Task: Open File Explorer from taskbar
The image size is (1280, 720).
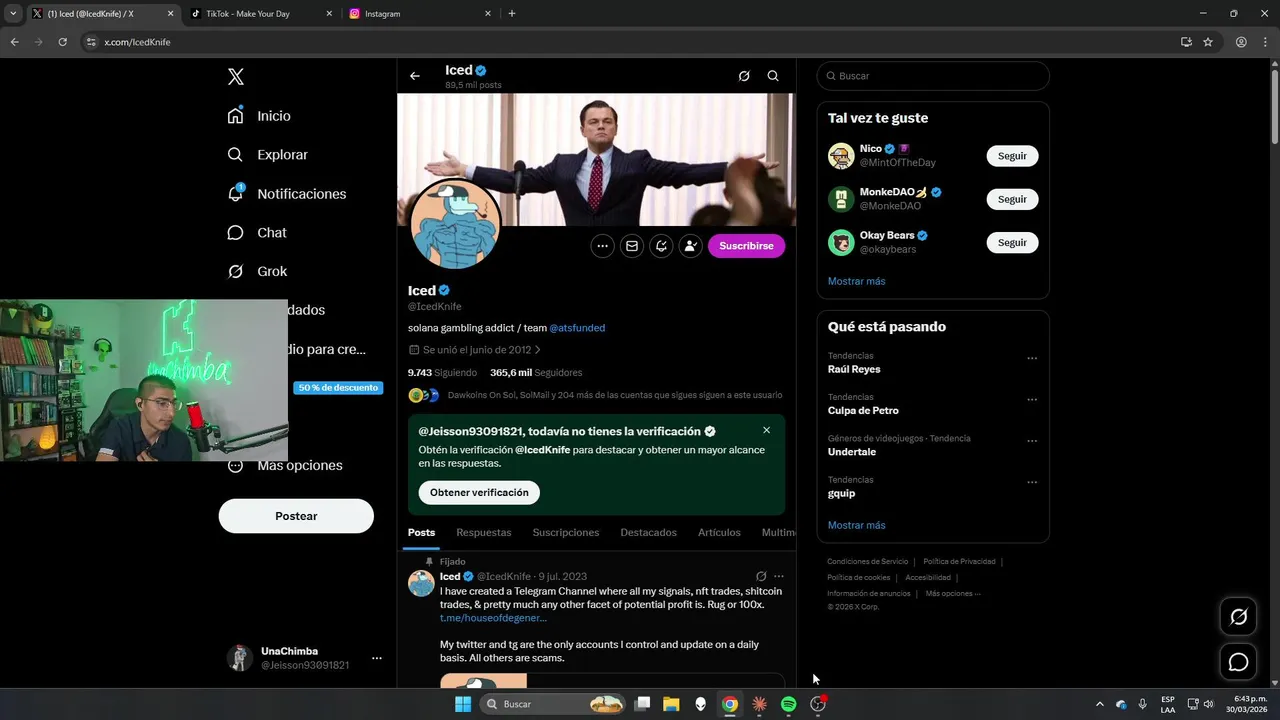Action: click(x=671, y=704)
